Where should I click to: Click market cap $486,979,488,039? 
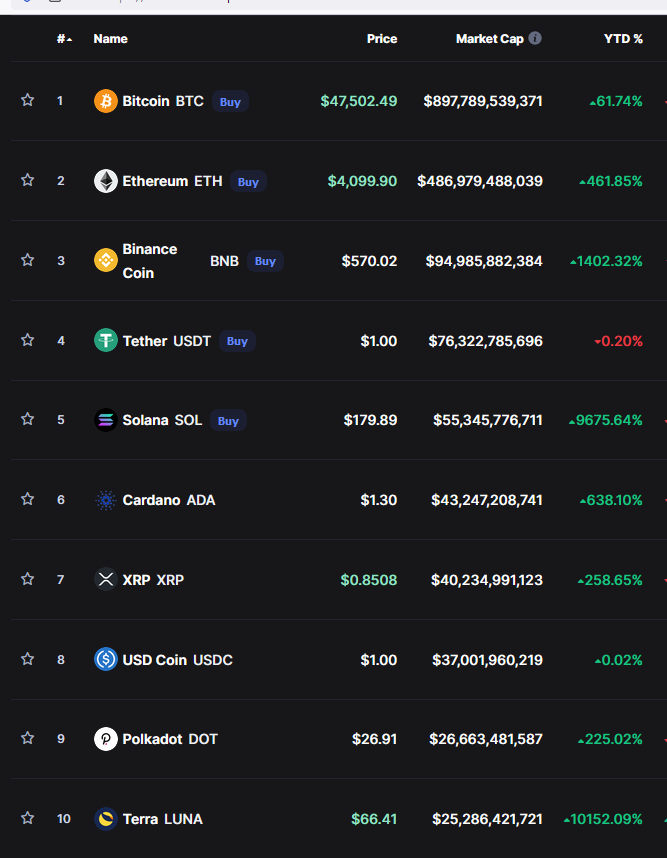tap(480, 181)
